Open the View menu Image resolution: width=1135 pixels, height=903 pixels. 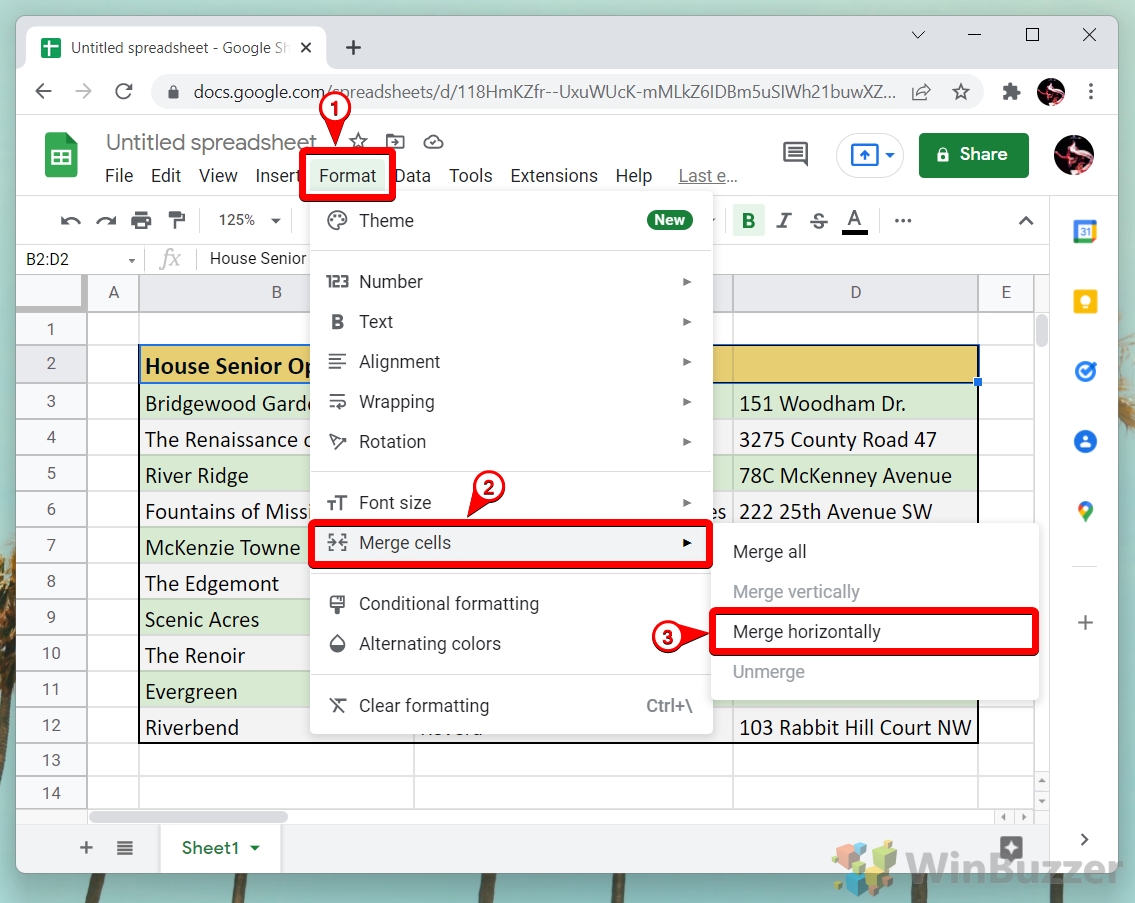tap(218, 176)
